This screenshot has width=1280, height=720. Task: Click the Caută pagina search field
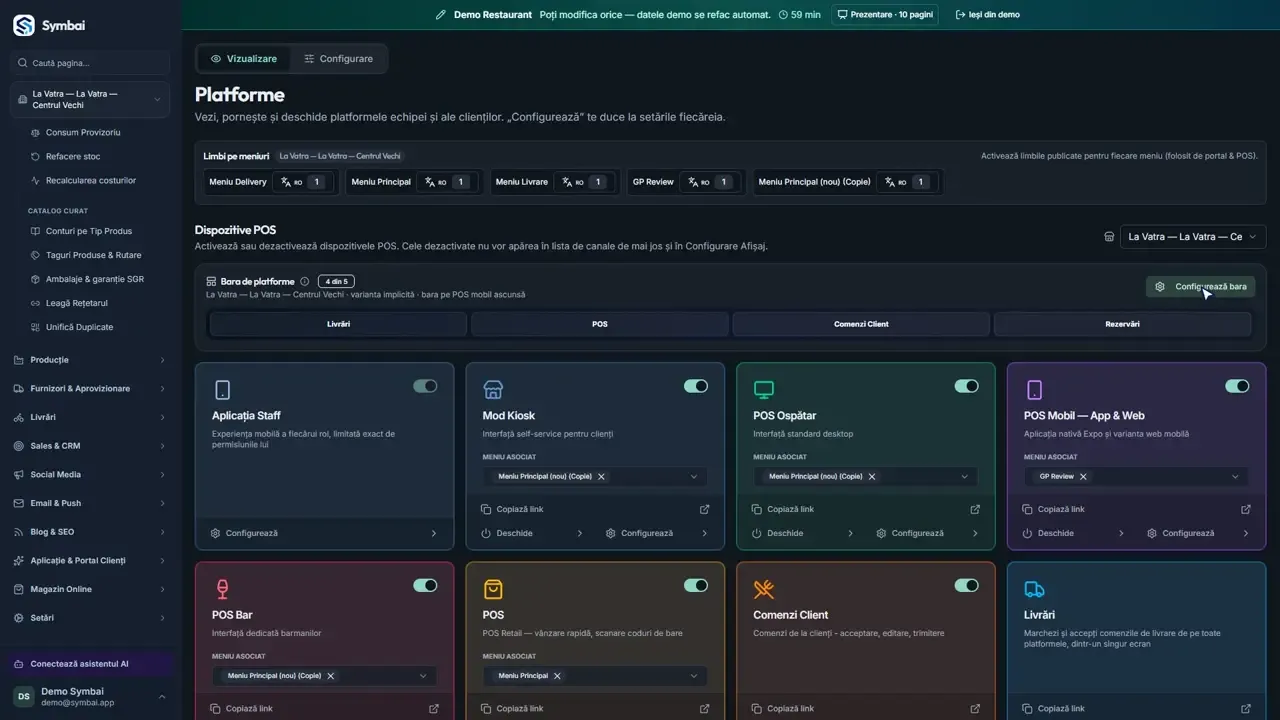pos(90,63)
